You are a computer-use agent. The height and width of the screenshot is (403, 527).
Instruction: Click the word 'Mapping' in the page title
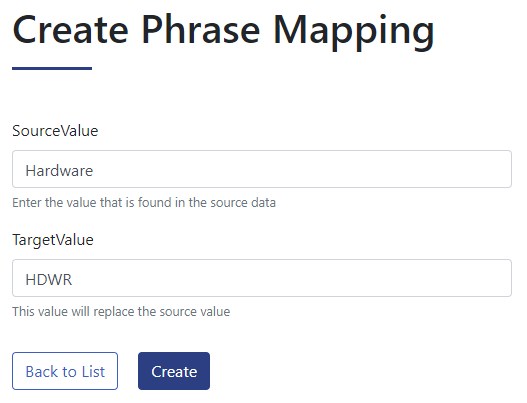pos(353,31)
